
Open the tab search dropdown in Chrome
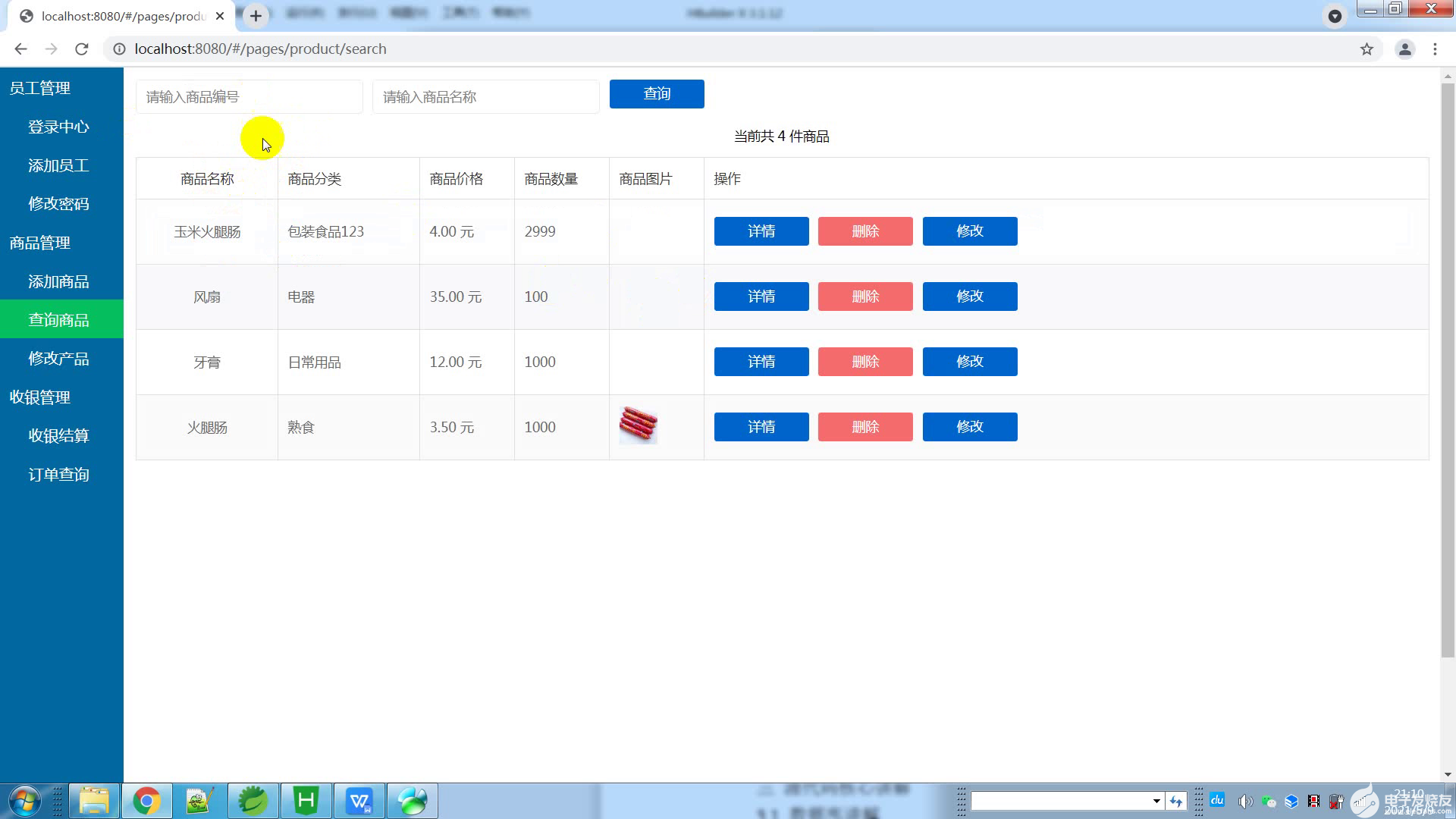click(x=1335, y=16)
